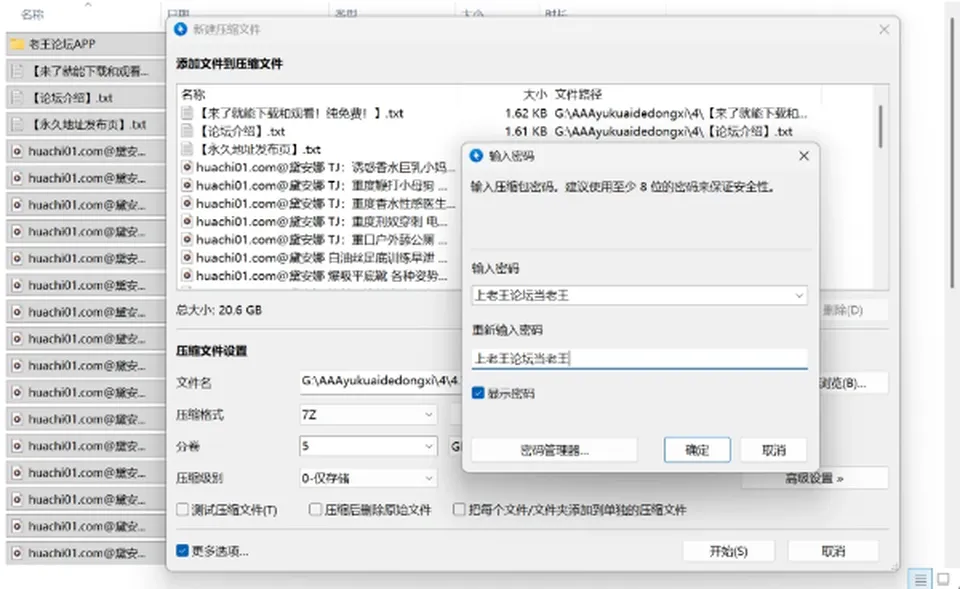The width and height of the screenshot is (960, 589).
Task: Click the archive file list's vertical scrollbar
Action: coord(881,126)
